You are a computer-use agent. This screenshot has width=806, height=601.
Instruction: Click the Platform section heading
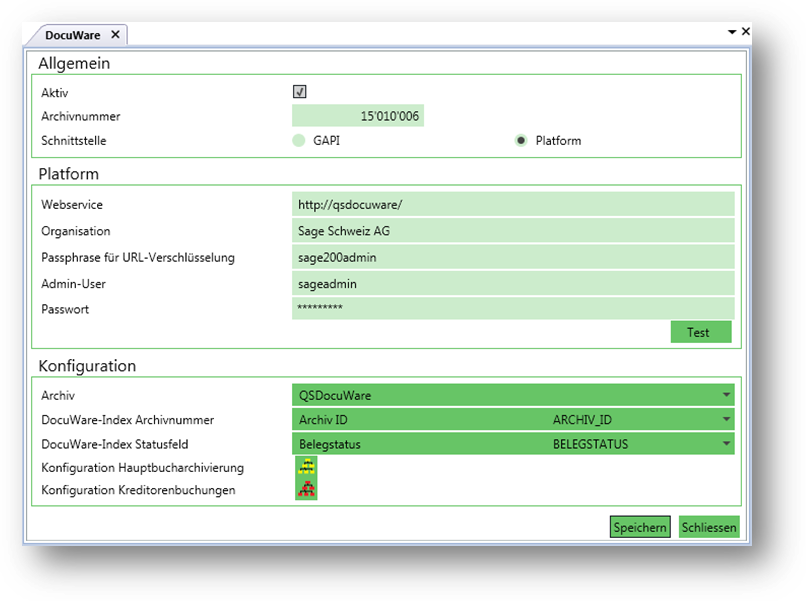tap(68, 174)
